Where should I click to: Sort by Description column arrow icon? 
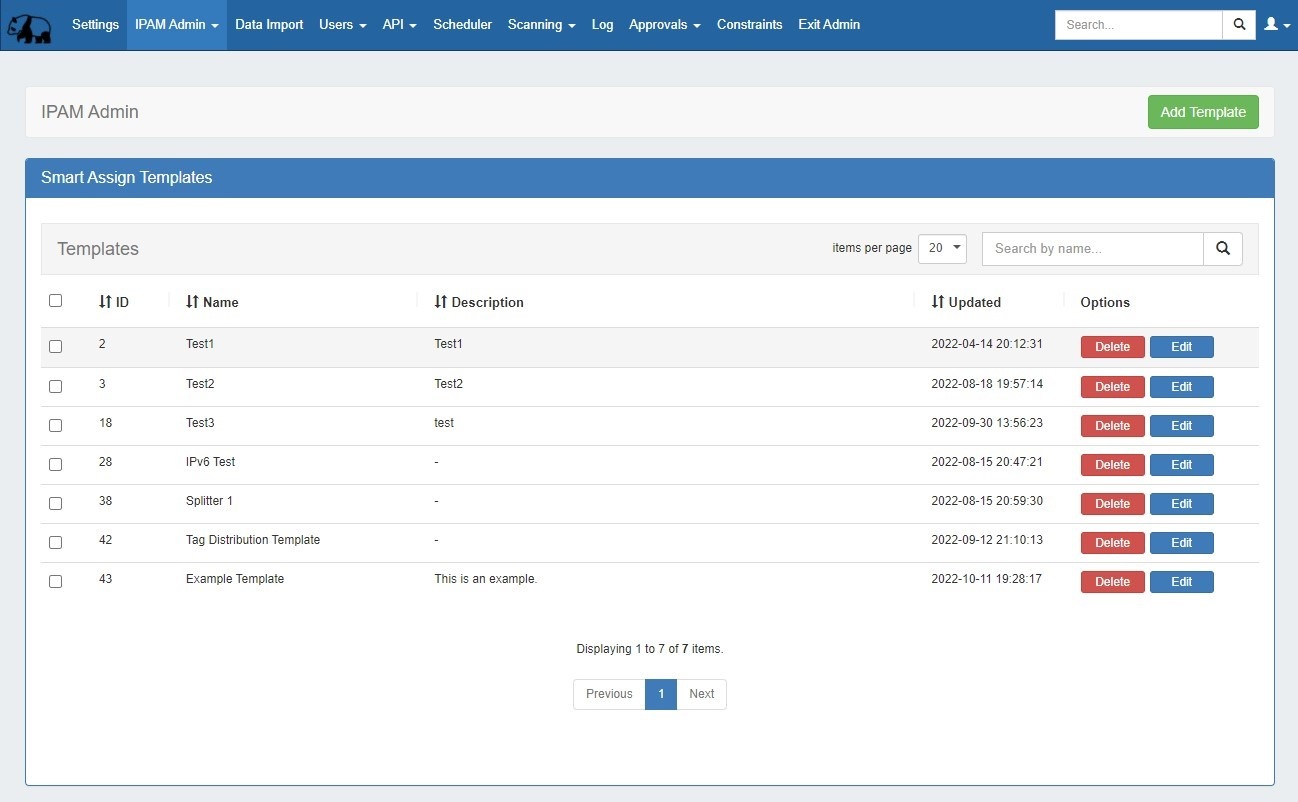(441, 302)
